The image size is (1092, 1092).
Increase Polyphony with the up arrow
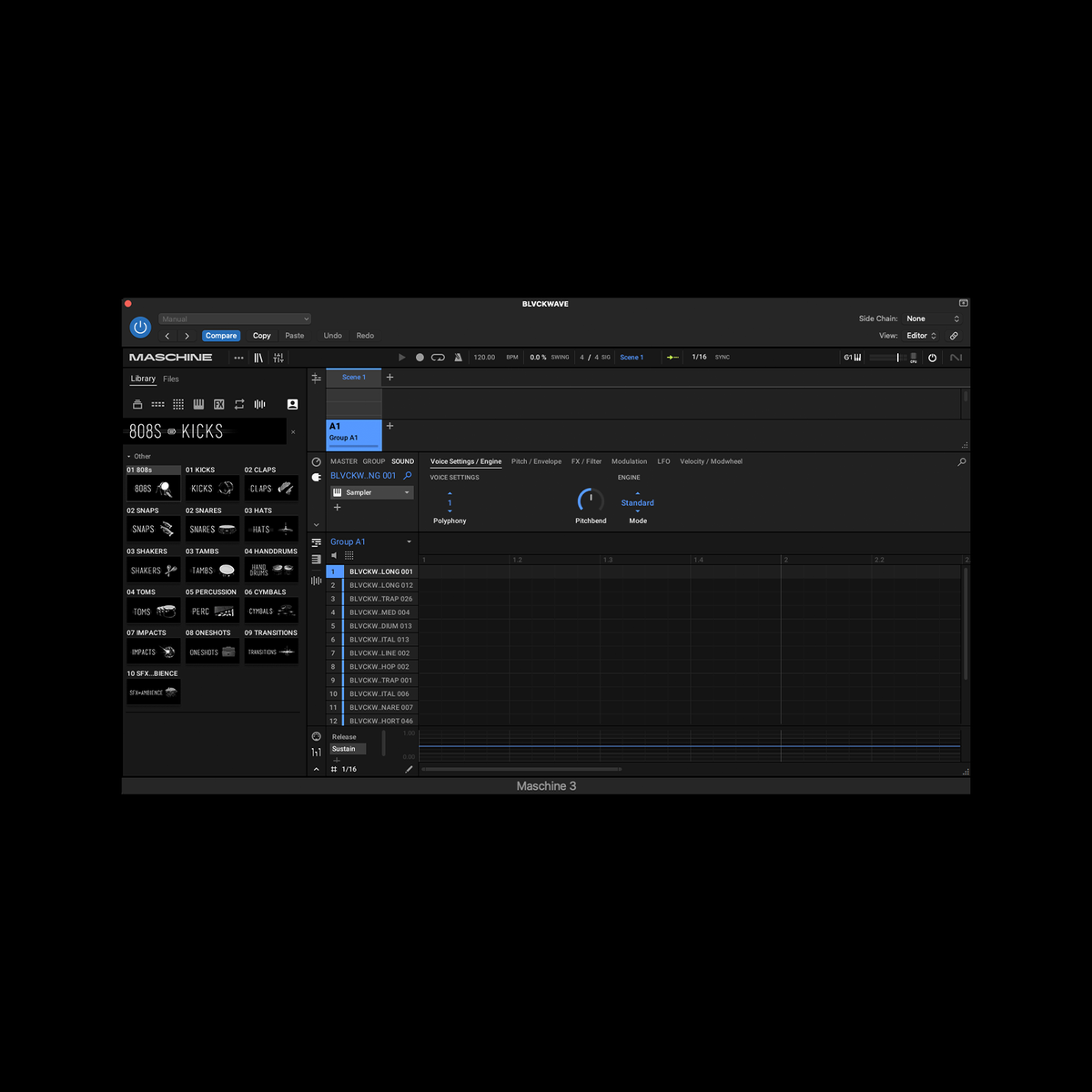click(x=450, y=494)
